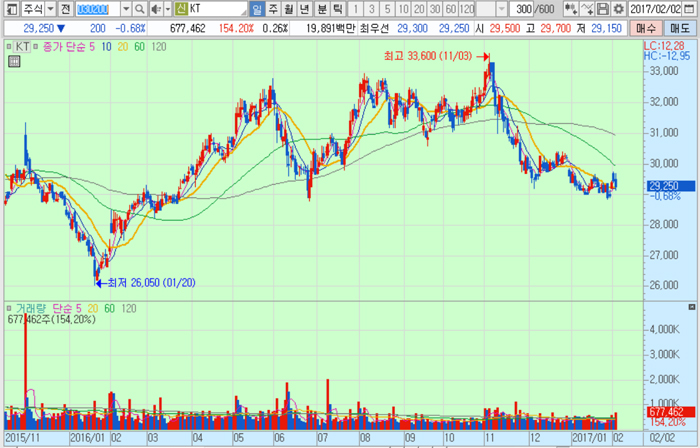This screenshot has width=700, height=448.
Task: Select the 틱 (tick) chart tab
Action: pos(337,9)
